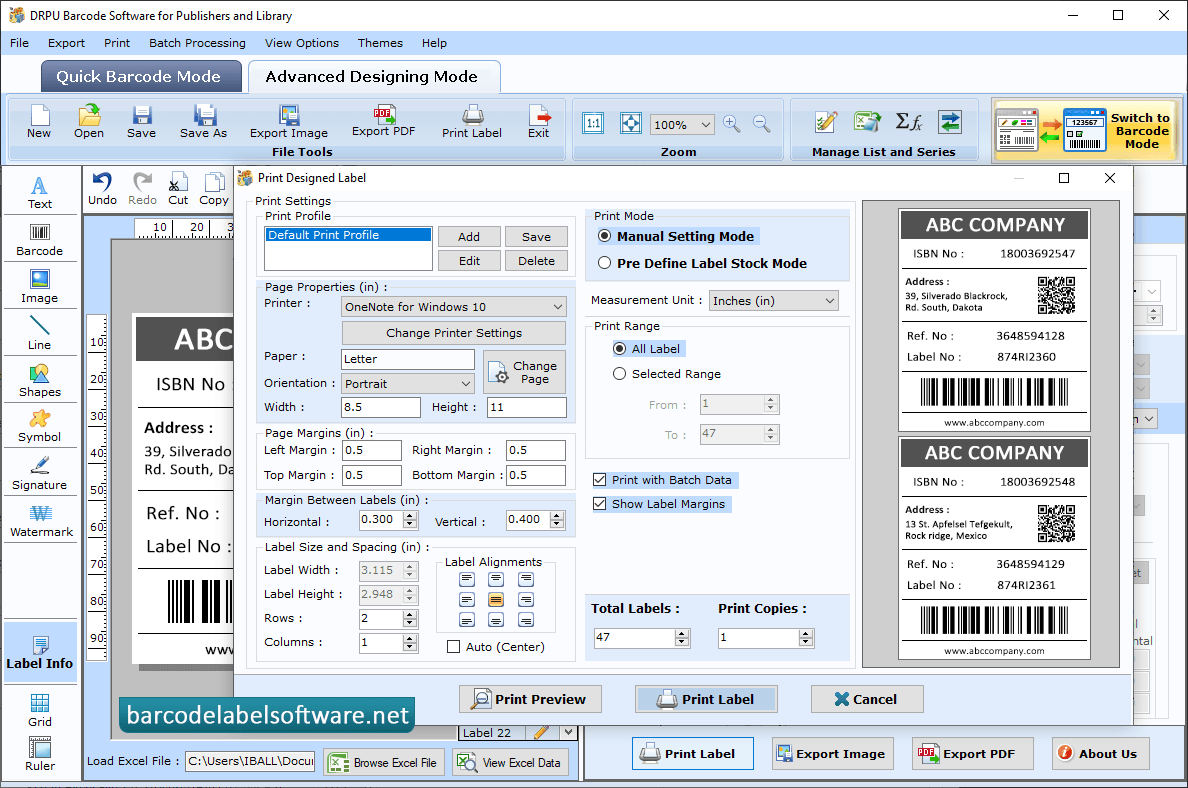Uncheck Print with Batch Data
1188x788 pixels.
coord(599,480)
